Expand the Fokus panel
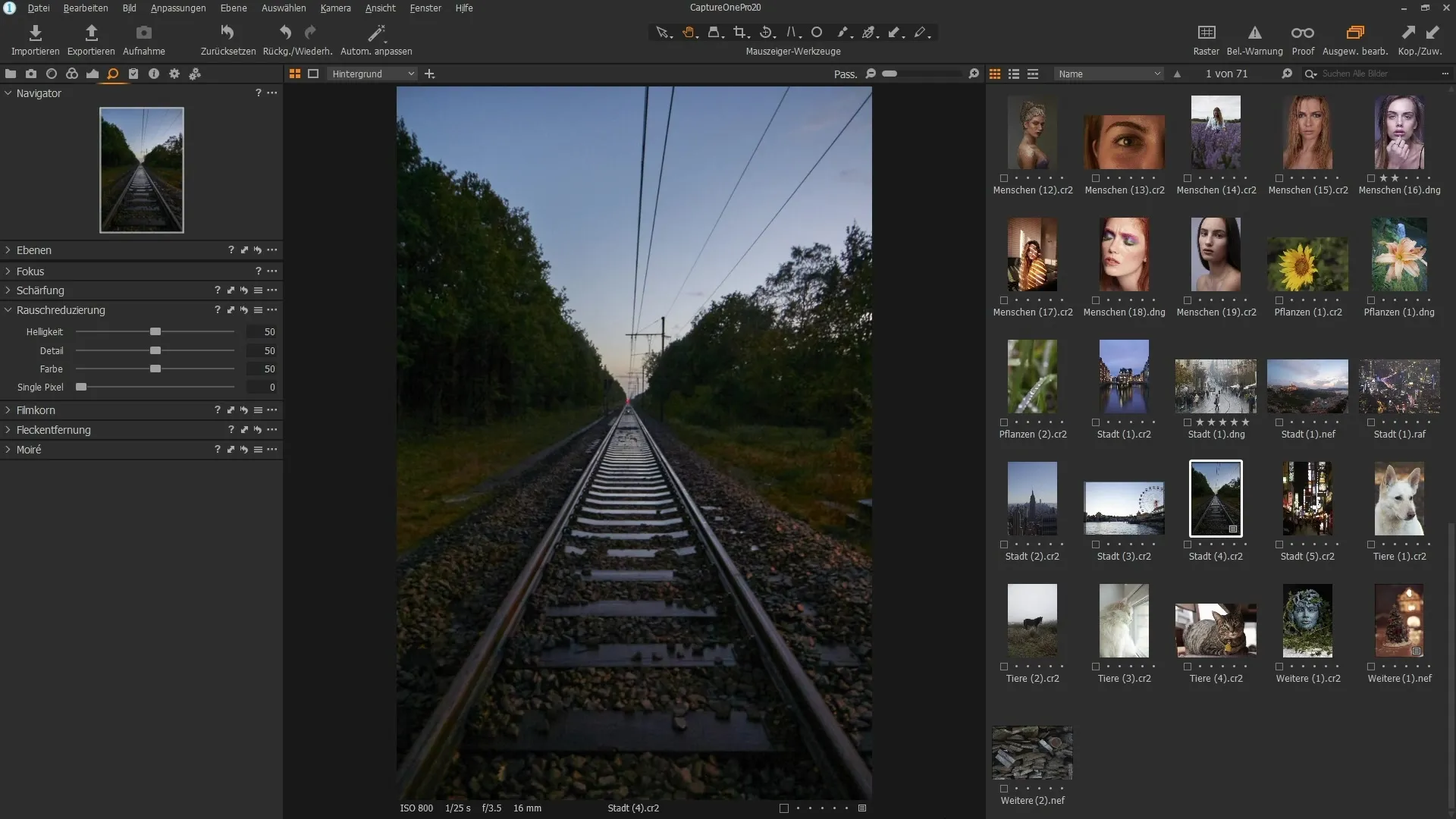The width and height of the screenshot is (1456, 819). click(x=8, y=271)
